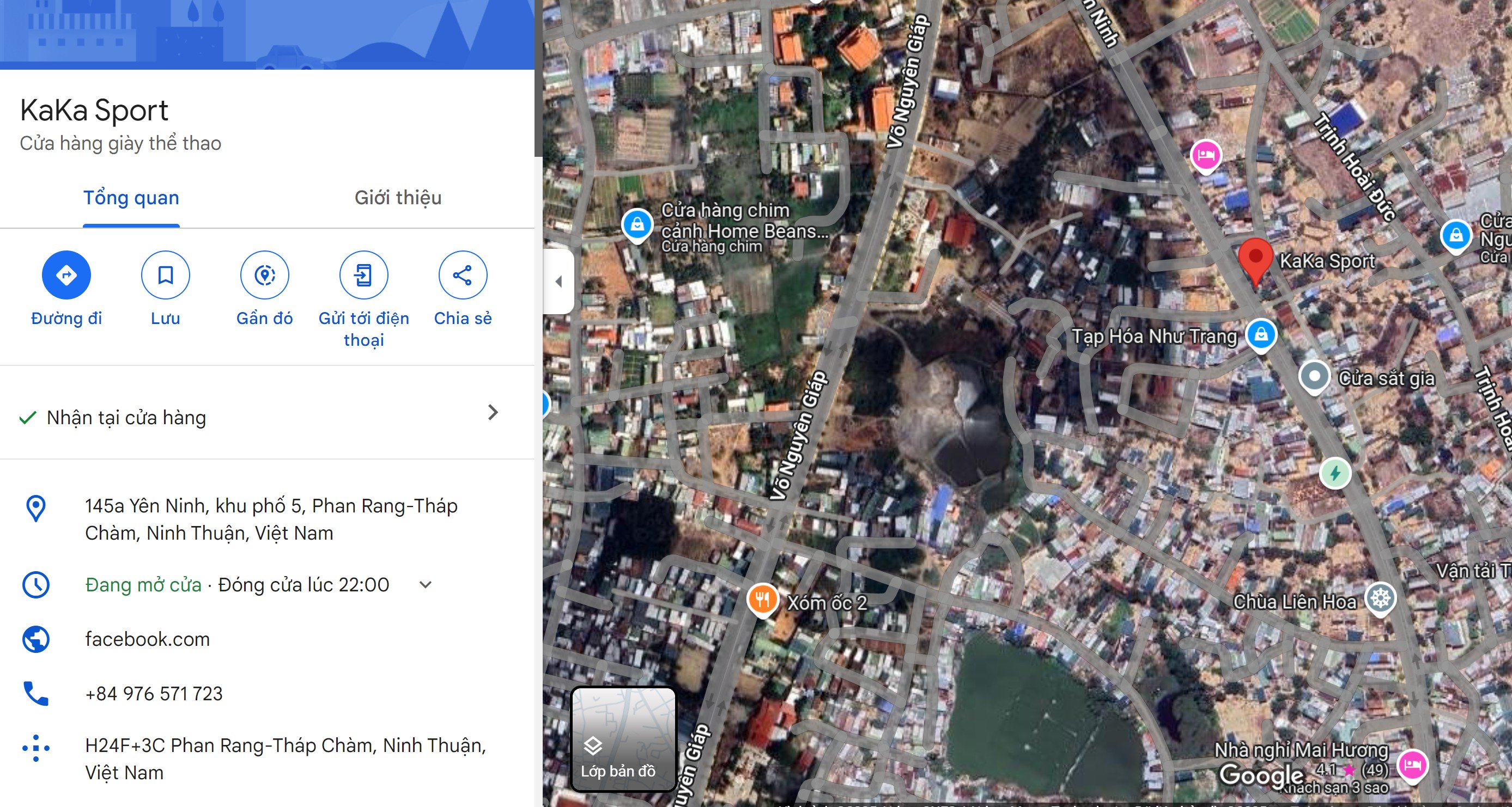The width and height of the screenshot is (1512, 807).
Task: Switch to the Giới thiệu tab
Action: 398,198
